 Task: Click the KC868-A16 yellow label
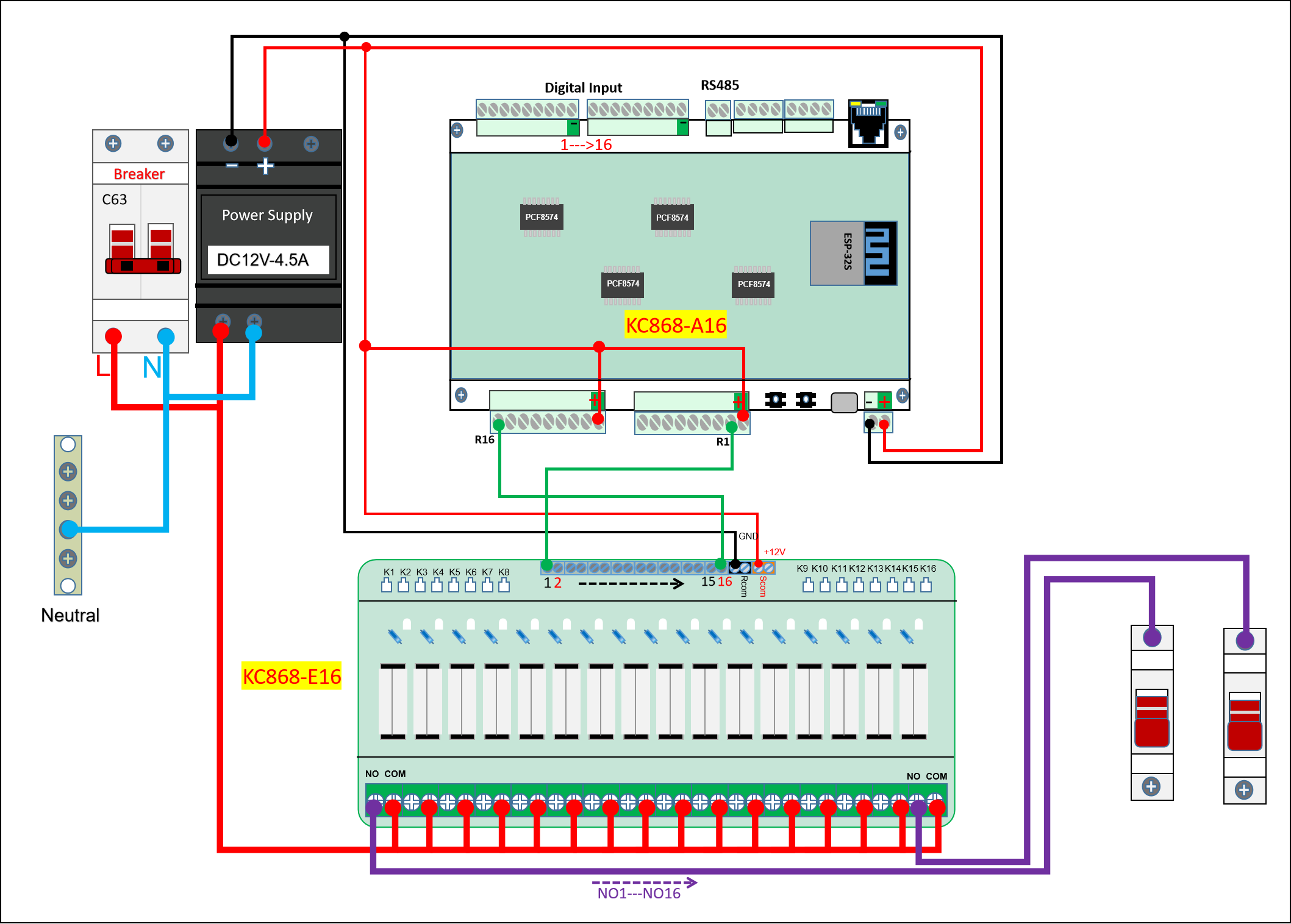676,325
